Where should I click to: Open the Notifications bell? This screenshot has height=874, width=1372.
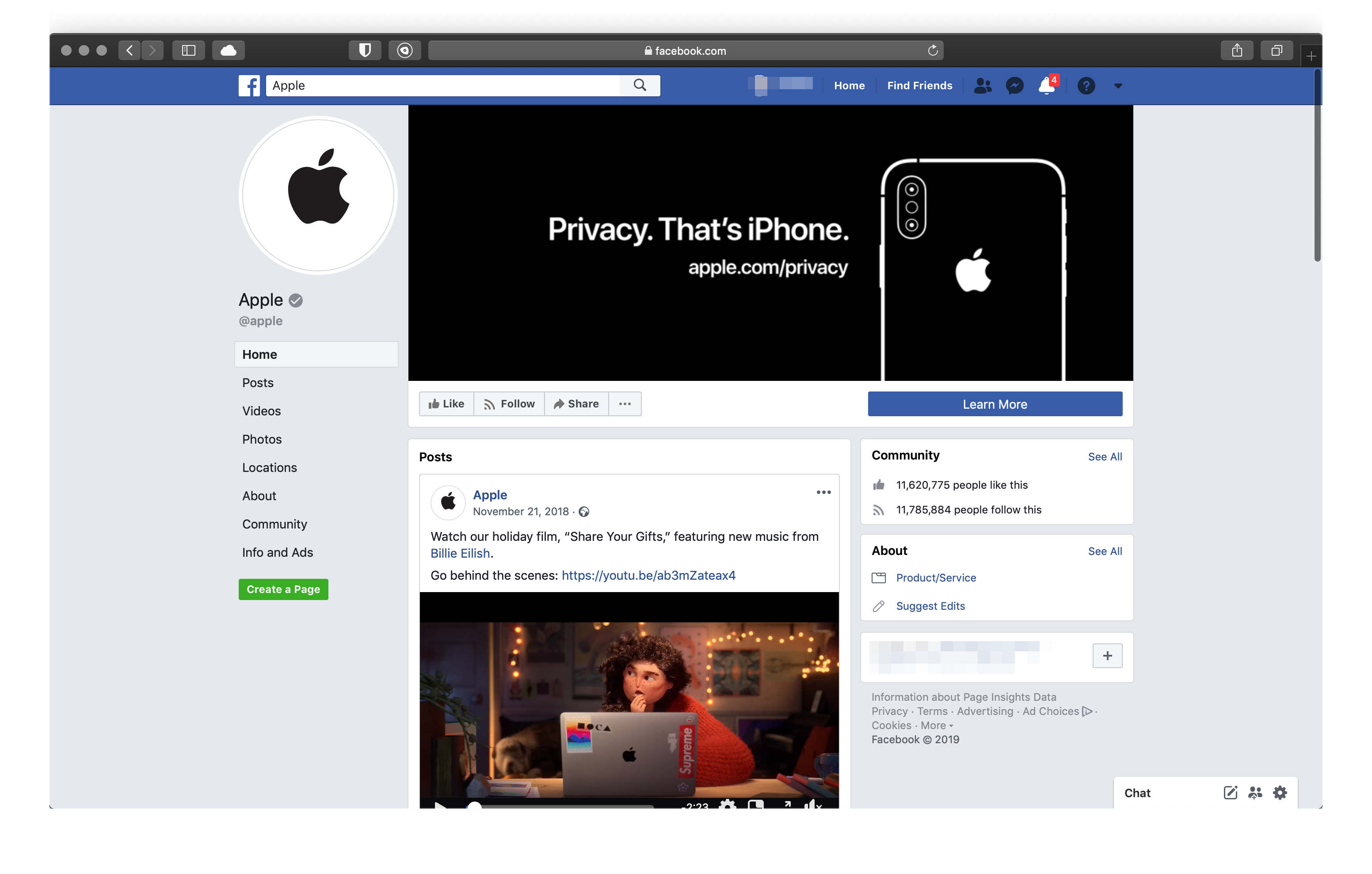coord(1047,85)
